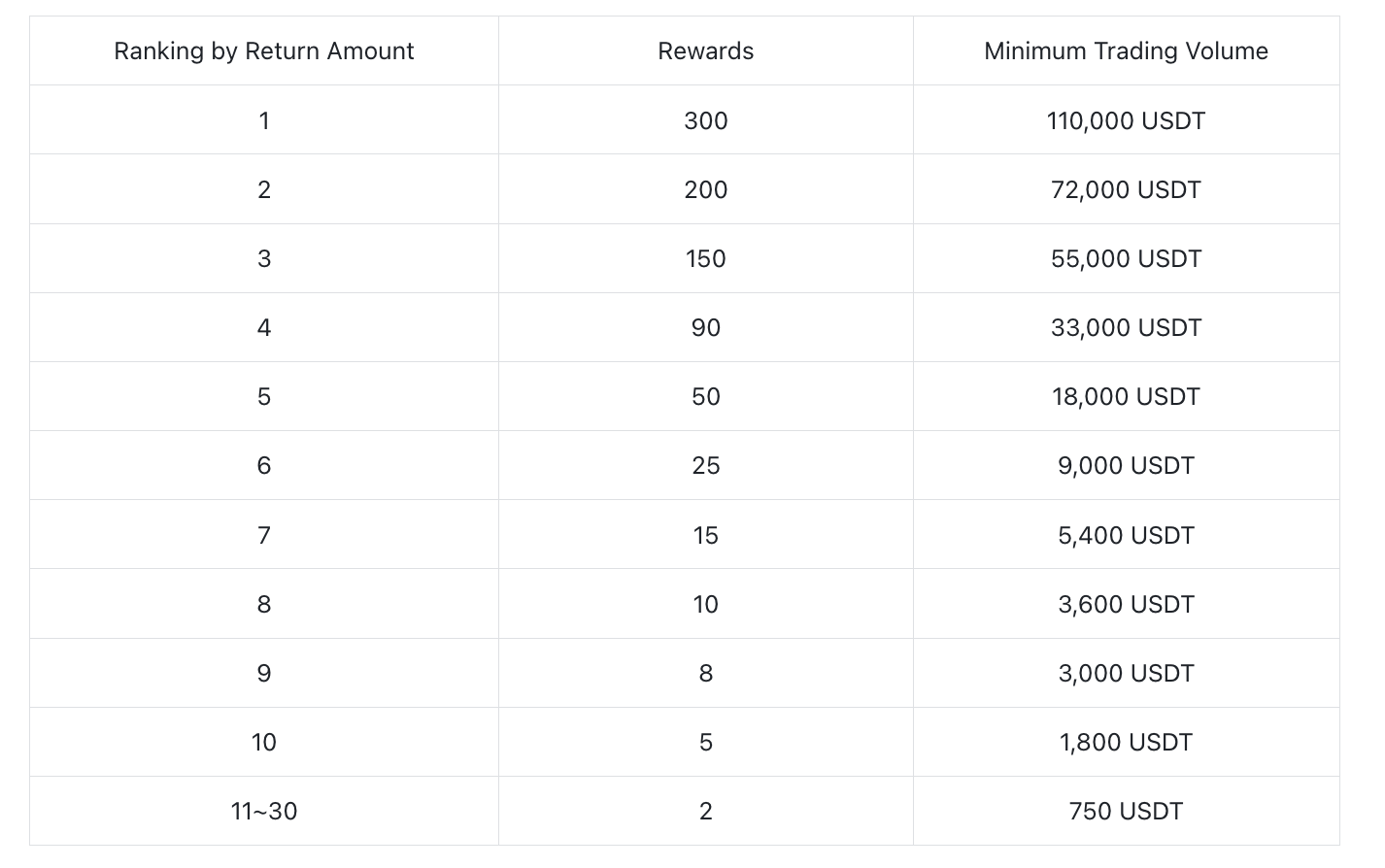Select the 300 rewards cell
The image size is (1385, 868).
[x=705, y=120]
